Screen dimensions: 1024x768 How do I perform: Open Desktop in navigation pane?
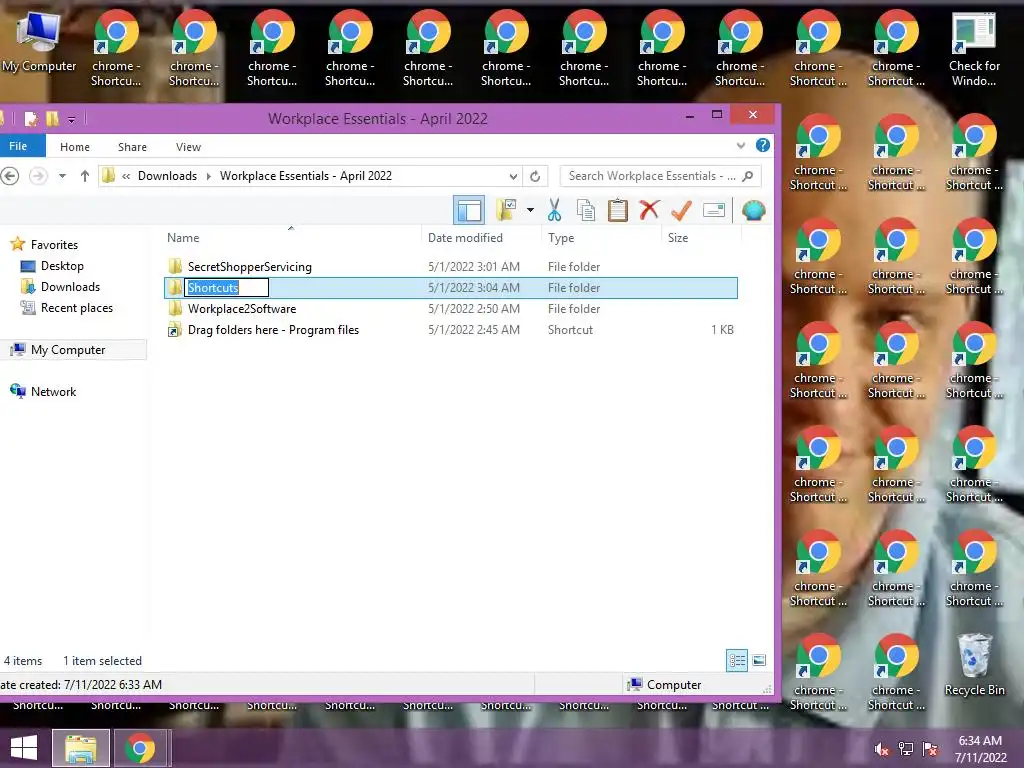click(x=62, y=266)
